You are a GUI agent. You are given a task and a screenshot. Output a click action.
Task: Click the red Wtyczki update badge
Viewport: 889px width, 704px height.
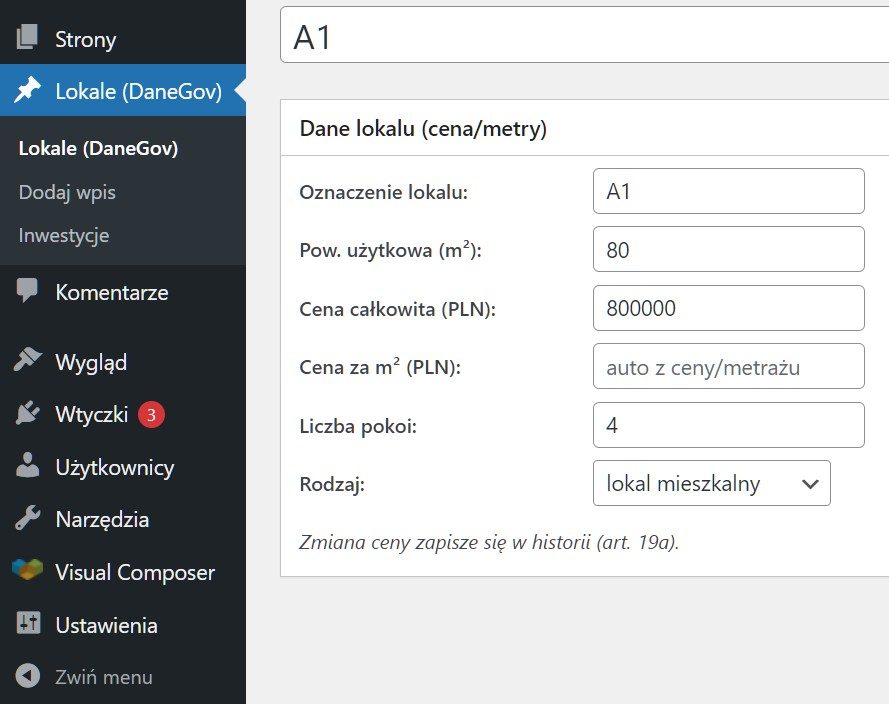pyautogui.click(x=150, y=414)
